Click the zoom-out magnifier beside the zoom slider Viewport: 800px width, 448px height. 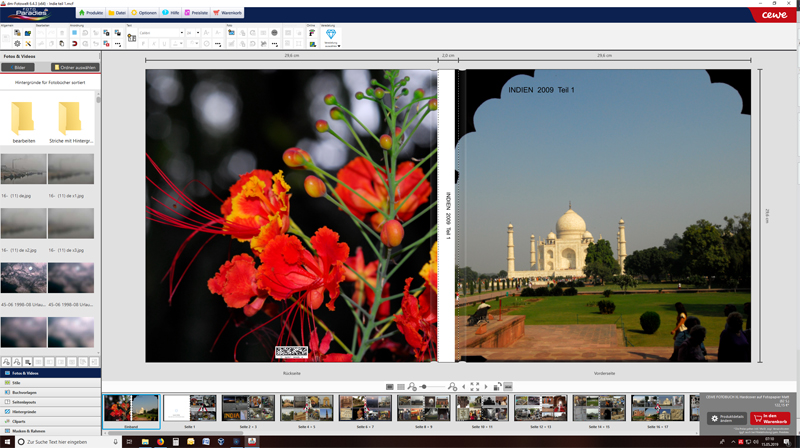click(412, 386)
